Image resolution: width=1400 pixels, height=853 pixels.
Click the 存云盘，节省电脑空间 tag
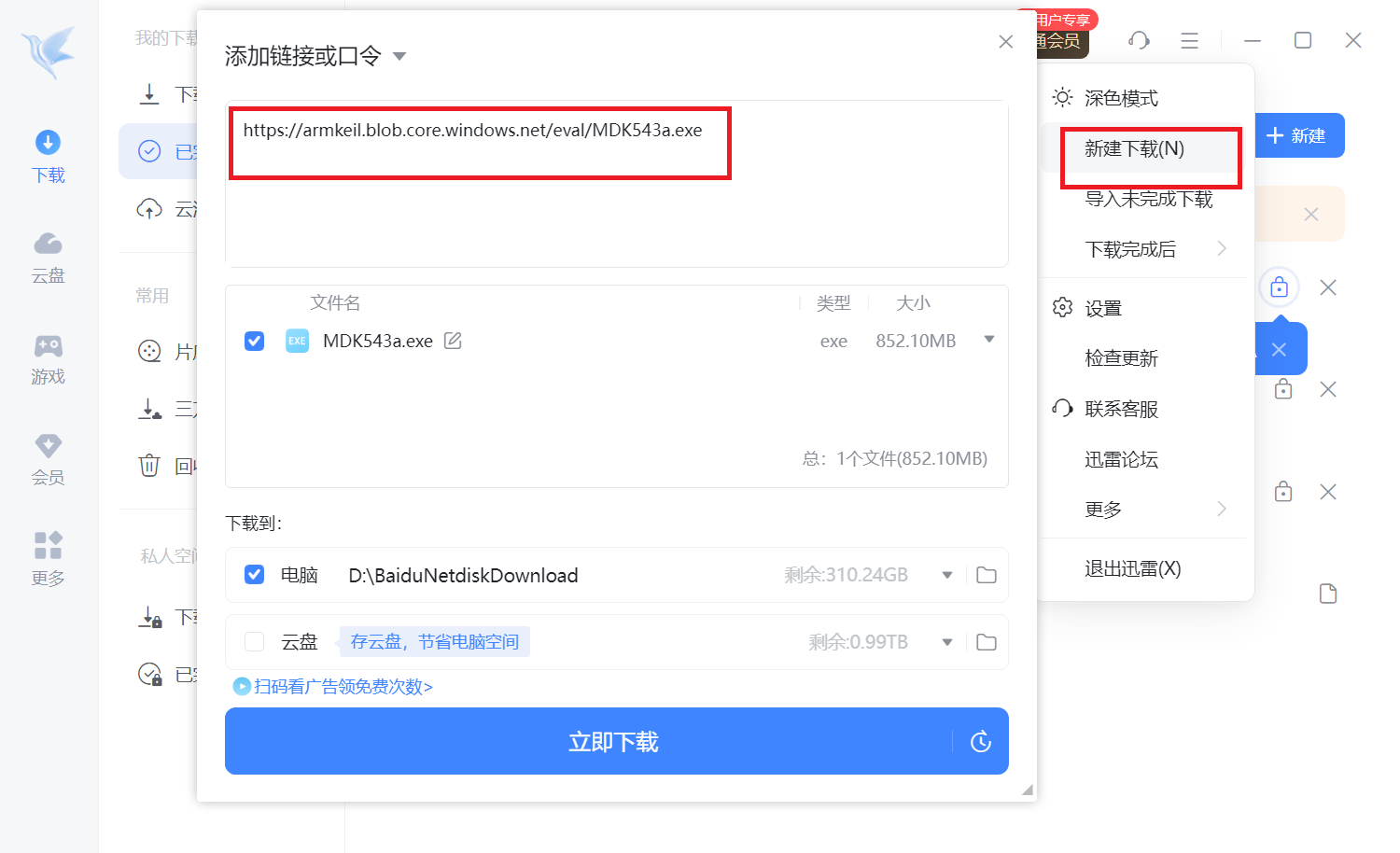point(434,642)
